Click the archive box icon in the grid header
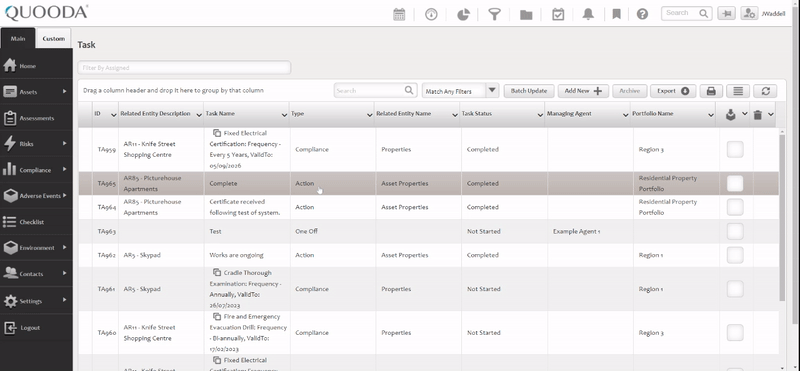Screen dimensions: 800x371 (x=731, y=115)
